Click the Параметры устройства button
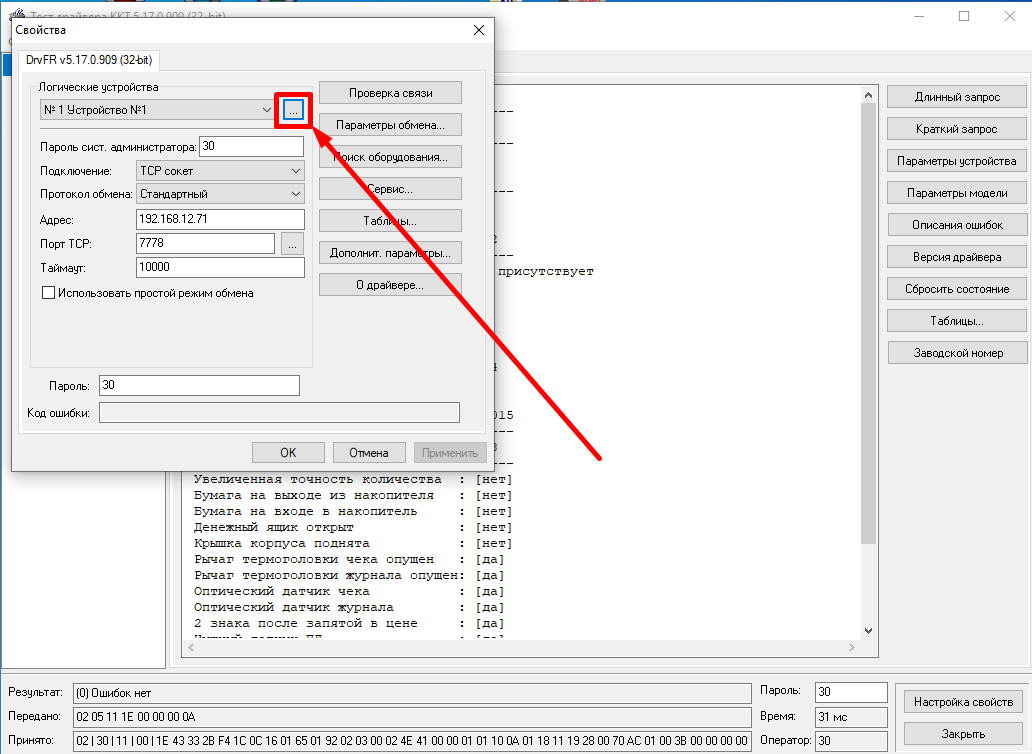The width and height of the screenshot is (1032, 754). [x=957, y=161]
